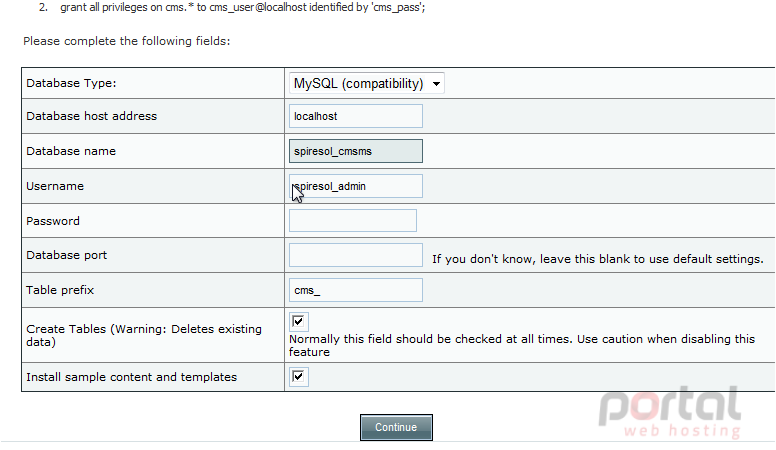Click the Database host address field containing localhost

[x=356, y=116]
